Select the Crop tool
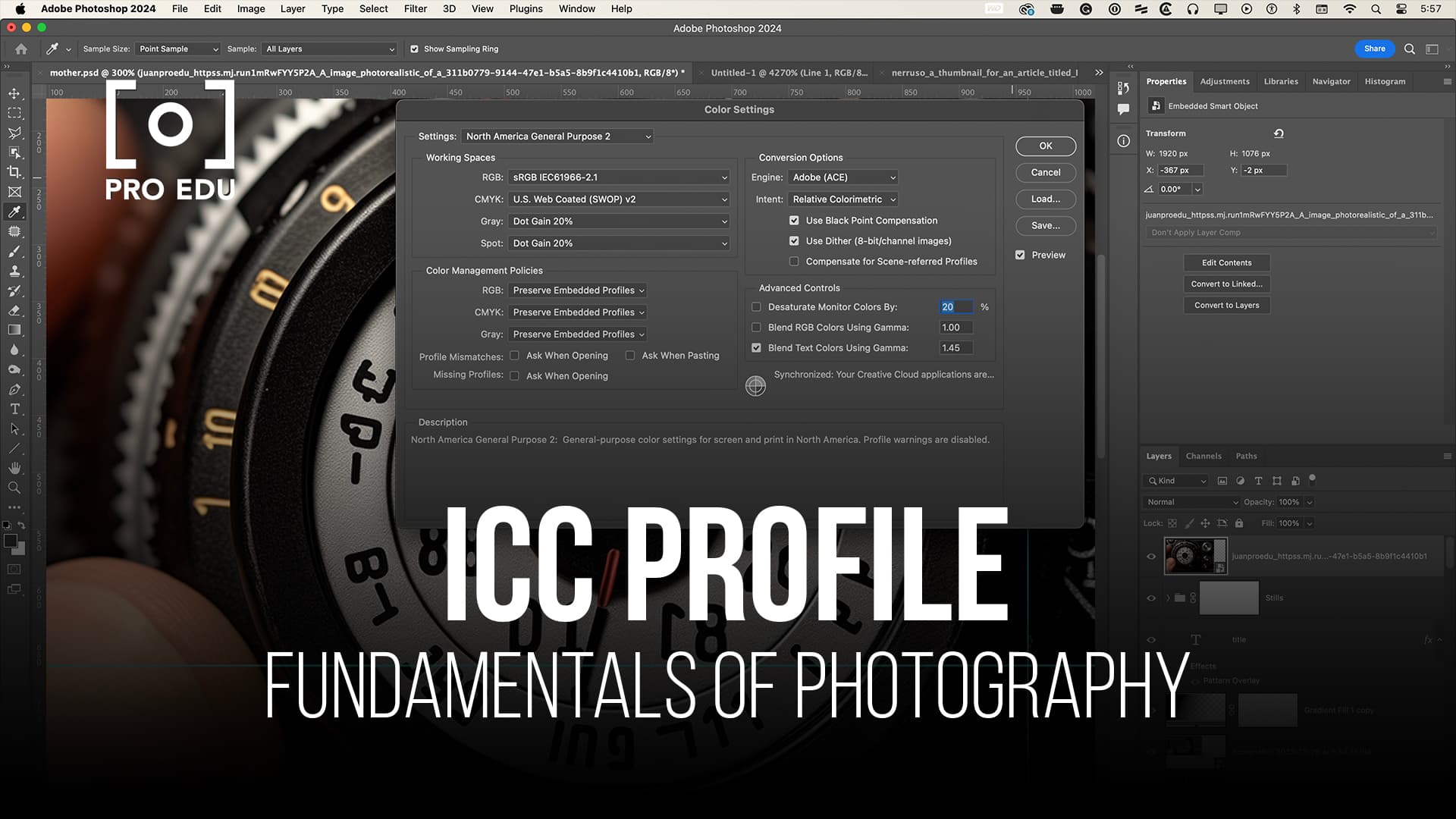Viewport: 1456px width, 819px height. click(14, 172)
